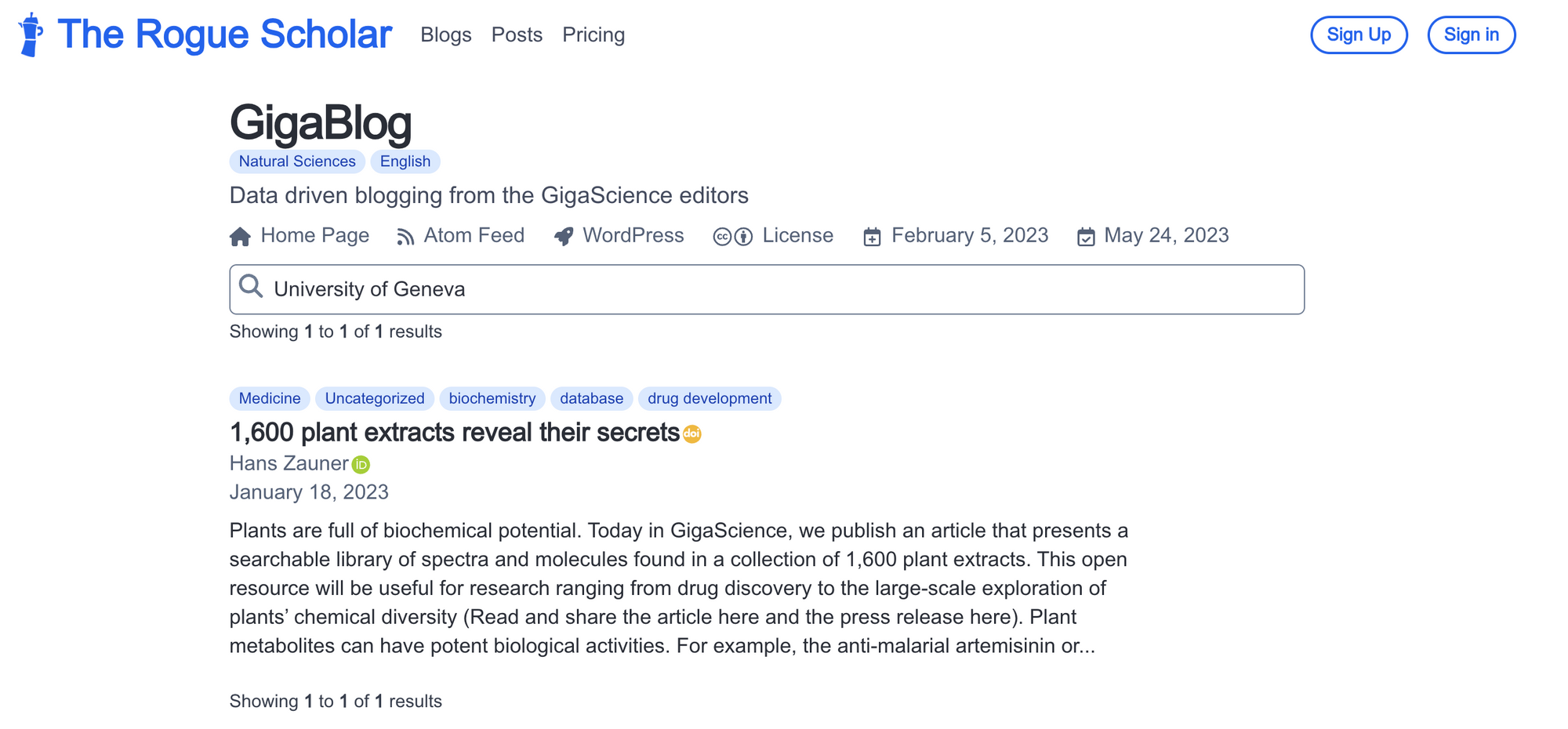Click the search magnifying glass icon
This screenshot has width=1568, height=729.
coord(251,287)
